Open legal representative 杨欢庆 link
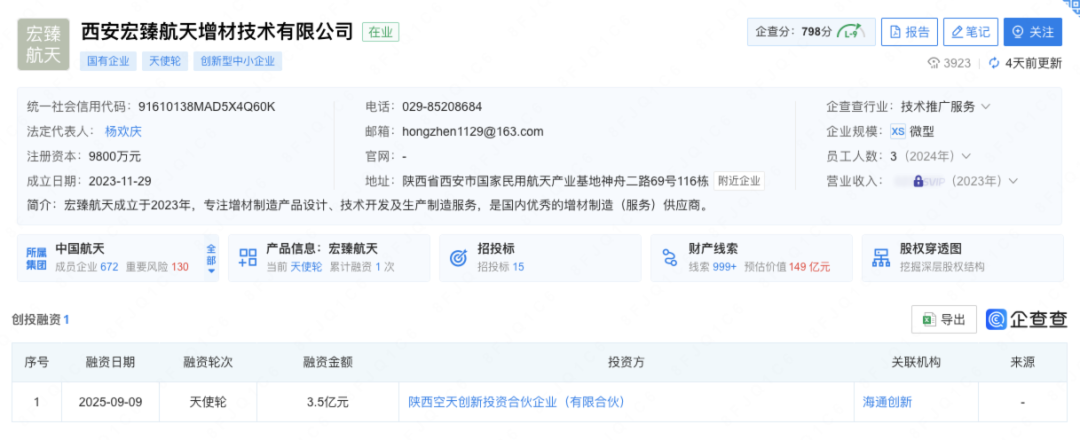1080x440 pixels. coord(124,131)
